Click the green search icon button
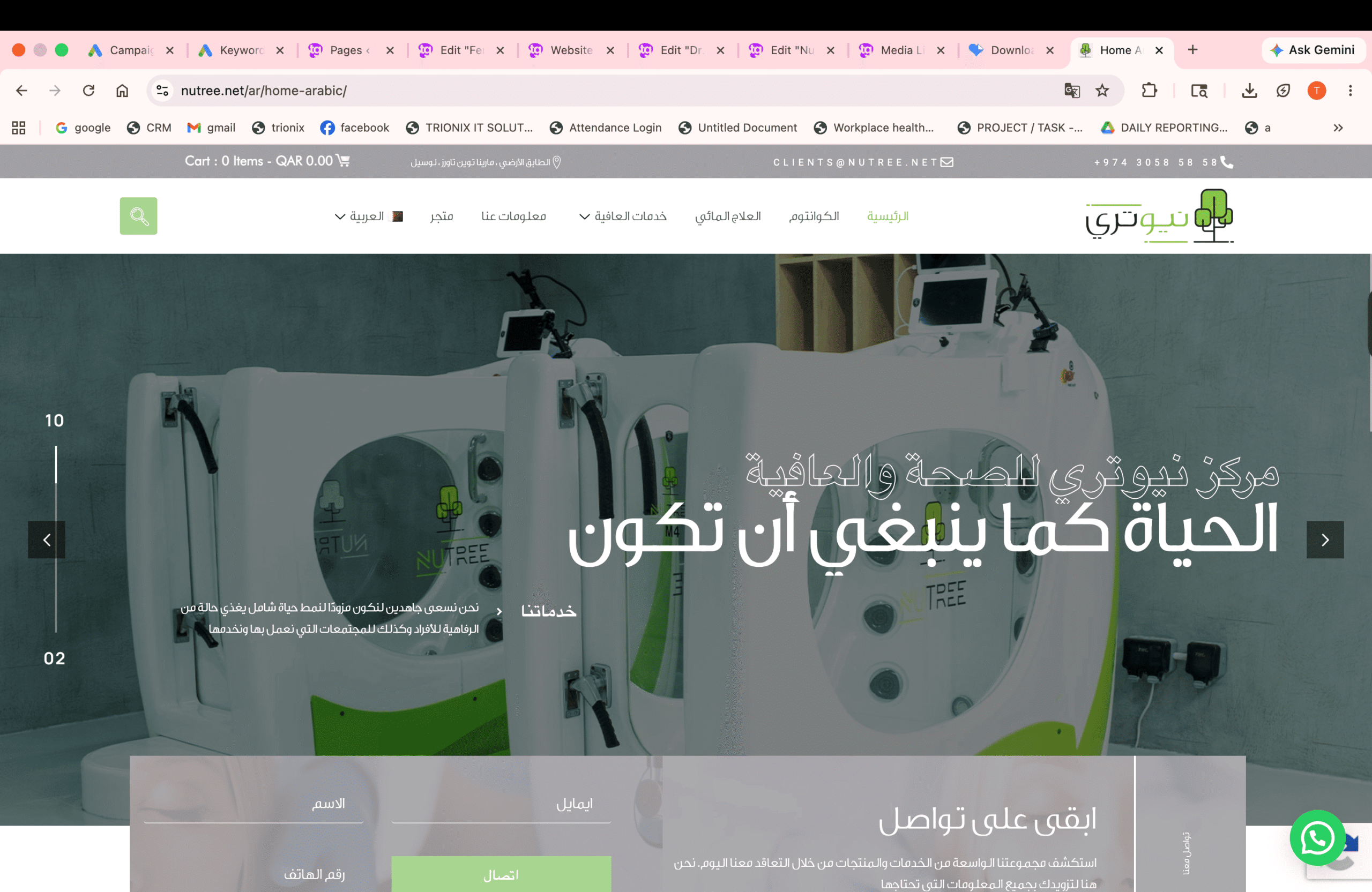 click(138, 216)
